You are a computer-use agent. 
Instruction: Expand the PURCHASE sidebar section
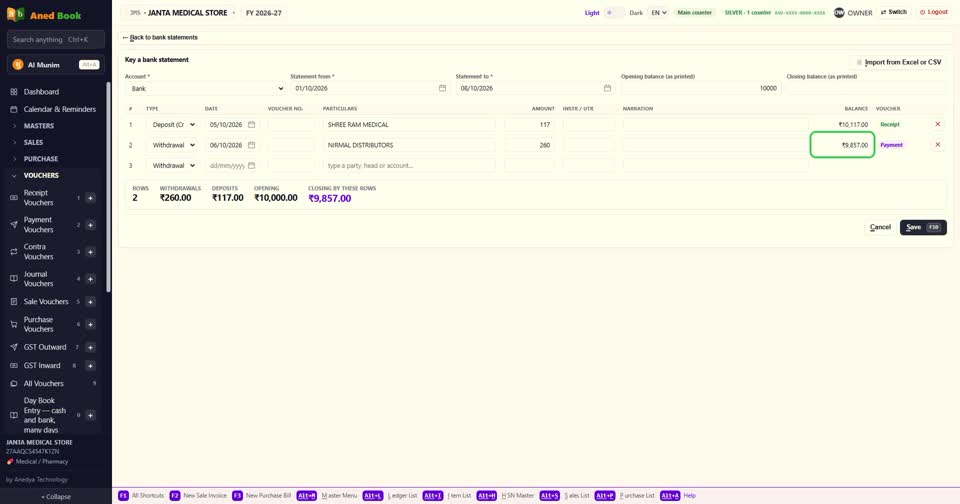pos(40,159)
